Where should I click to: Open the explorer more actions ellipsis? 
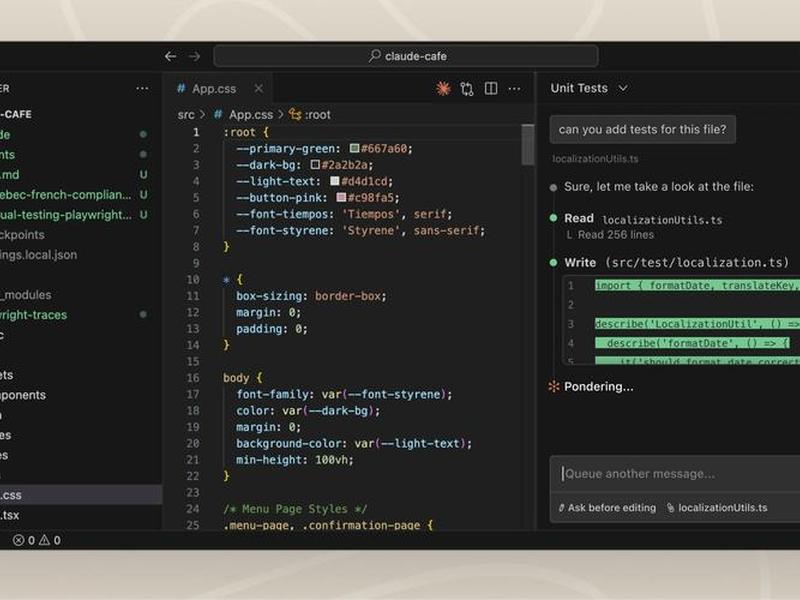[x=142, y=89]
